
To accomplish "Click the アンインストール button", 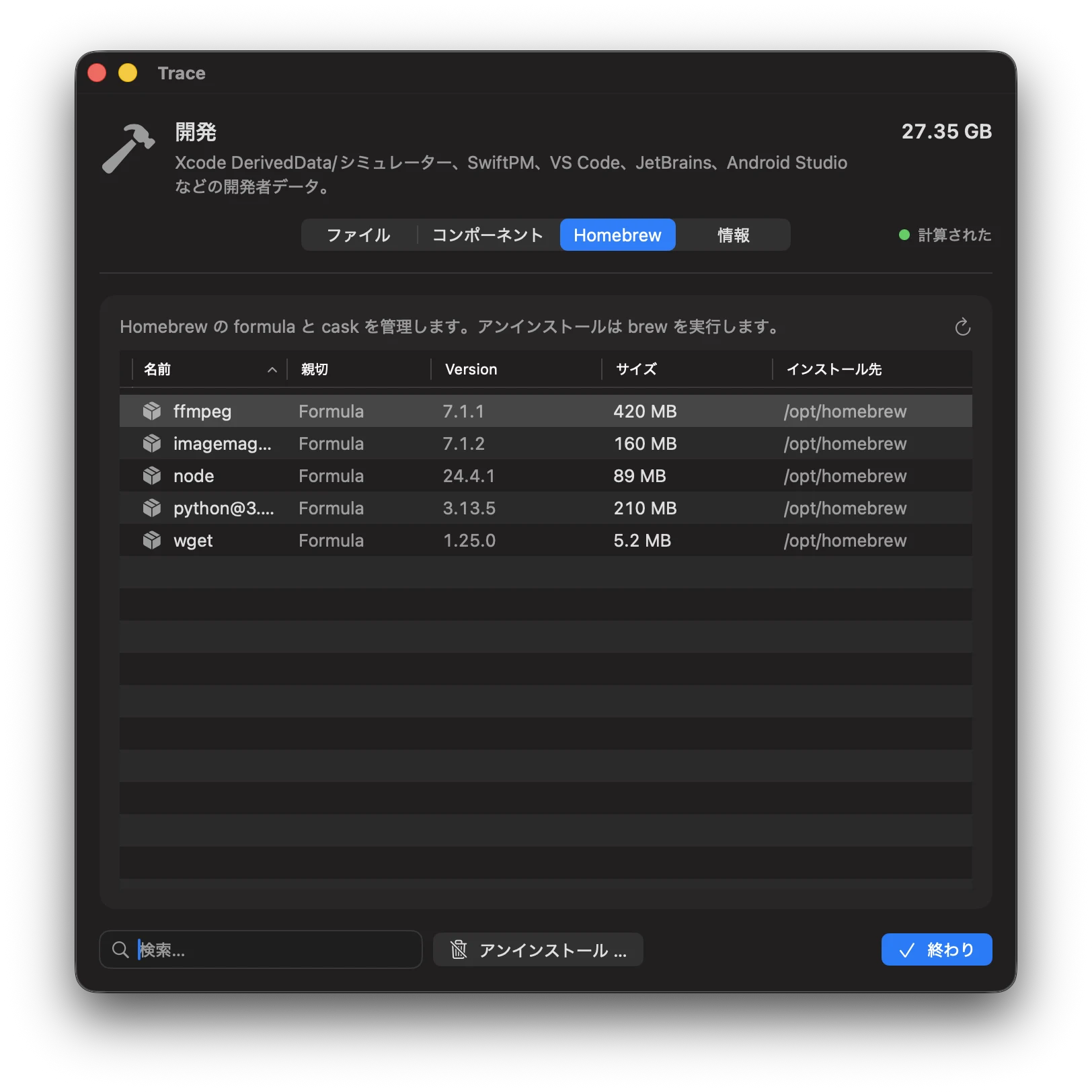I will click(x=538, y=949).
